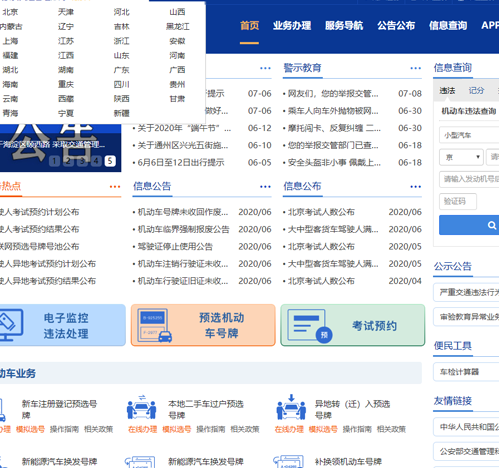This screenshot has height=468, width=499.
Task: Open 新能源汽车换发号牌 in the middle column
Action: 206,462
